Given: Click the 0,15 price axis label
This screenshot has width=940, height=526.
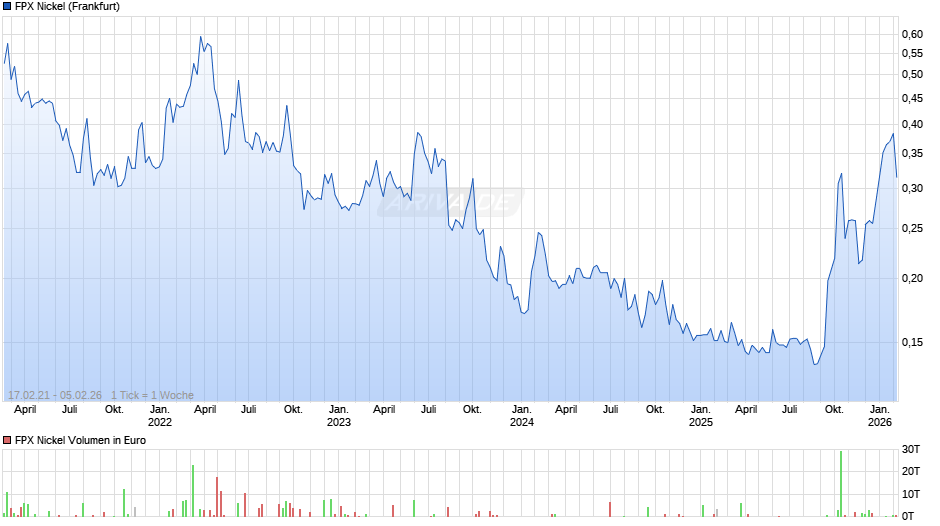Looking at the screenshot, I should [912, 342].
